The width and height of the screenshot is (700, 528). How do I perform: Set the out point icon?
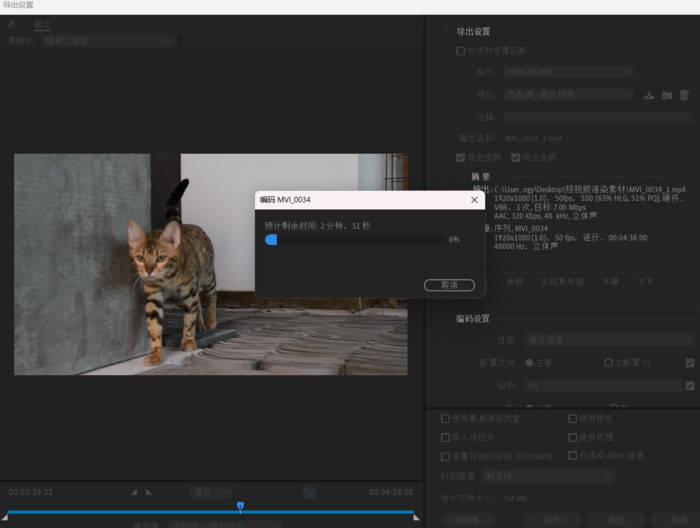click(x=149, y=492)
